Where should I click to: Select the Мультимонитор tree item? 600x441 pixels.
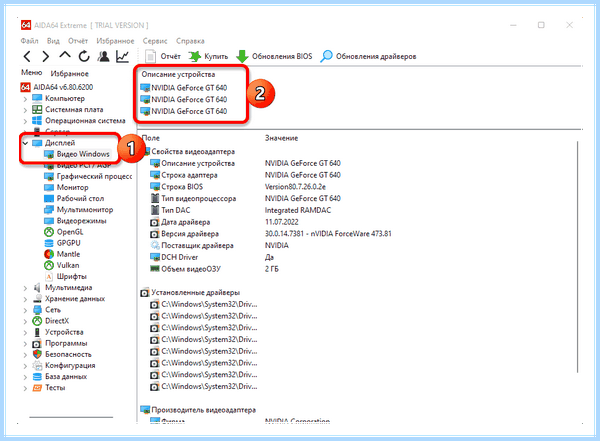point(79,209)
